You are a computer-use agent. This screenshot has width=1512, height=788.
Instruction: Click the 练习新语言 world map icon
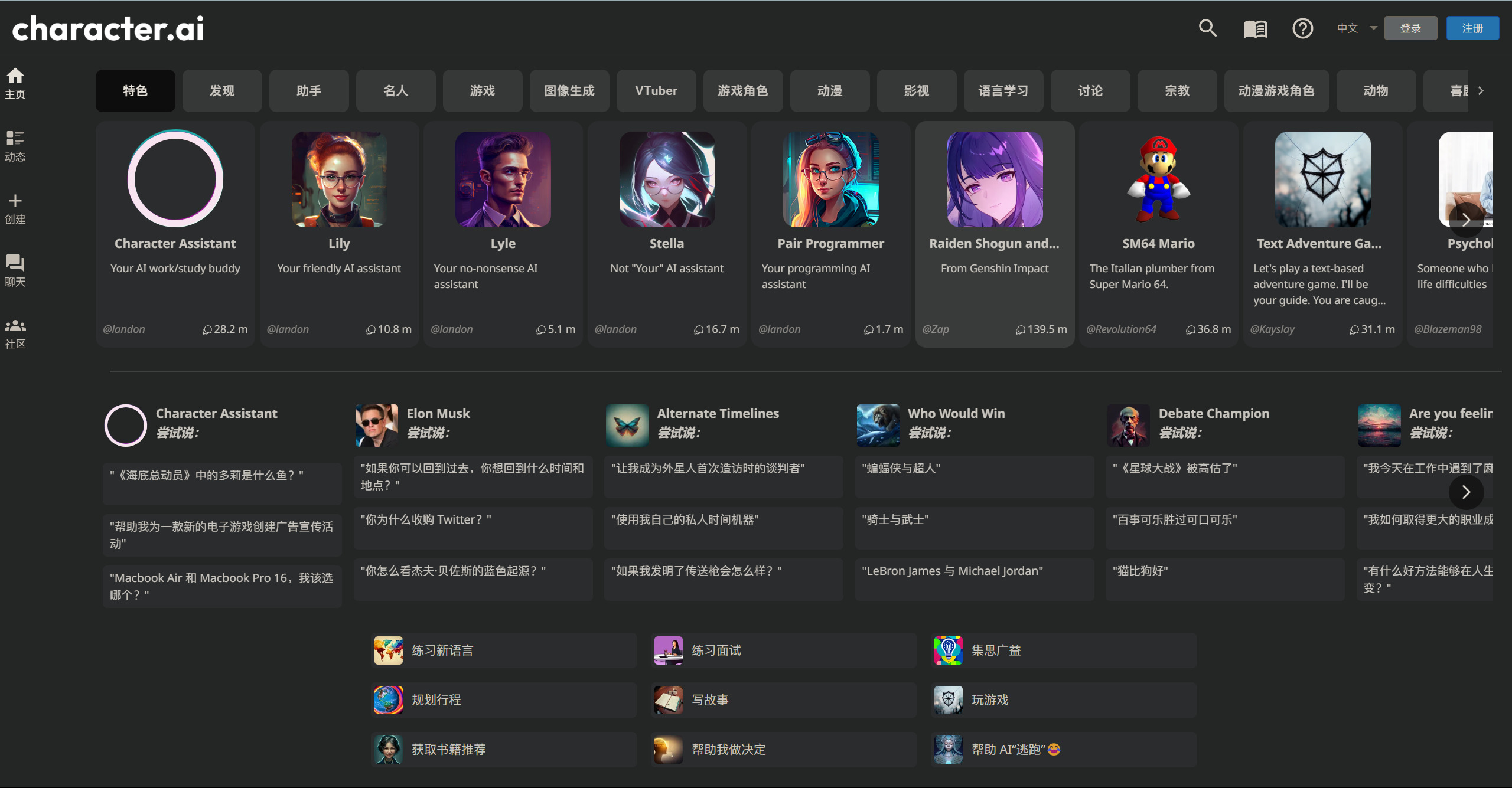click(389, 650)
